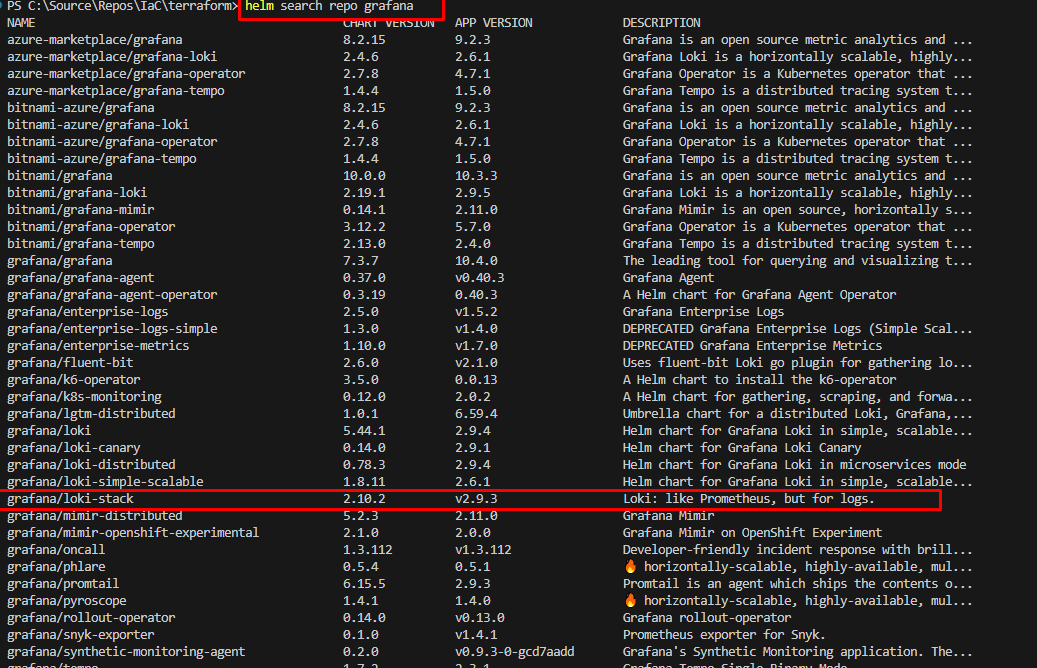The width and height of the screenshot is (1037, 668).
Task: Click the NAME column header
Action: point(21,23)
